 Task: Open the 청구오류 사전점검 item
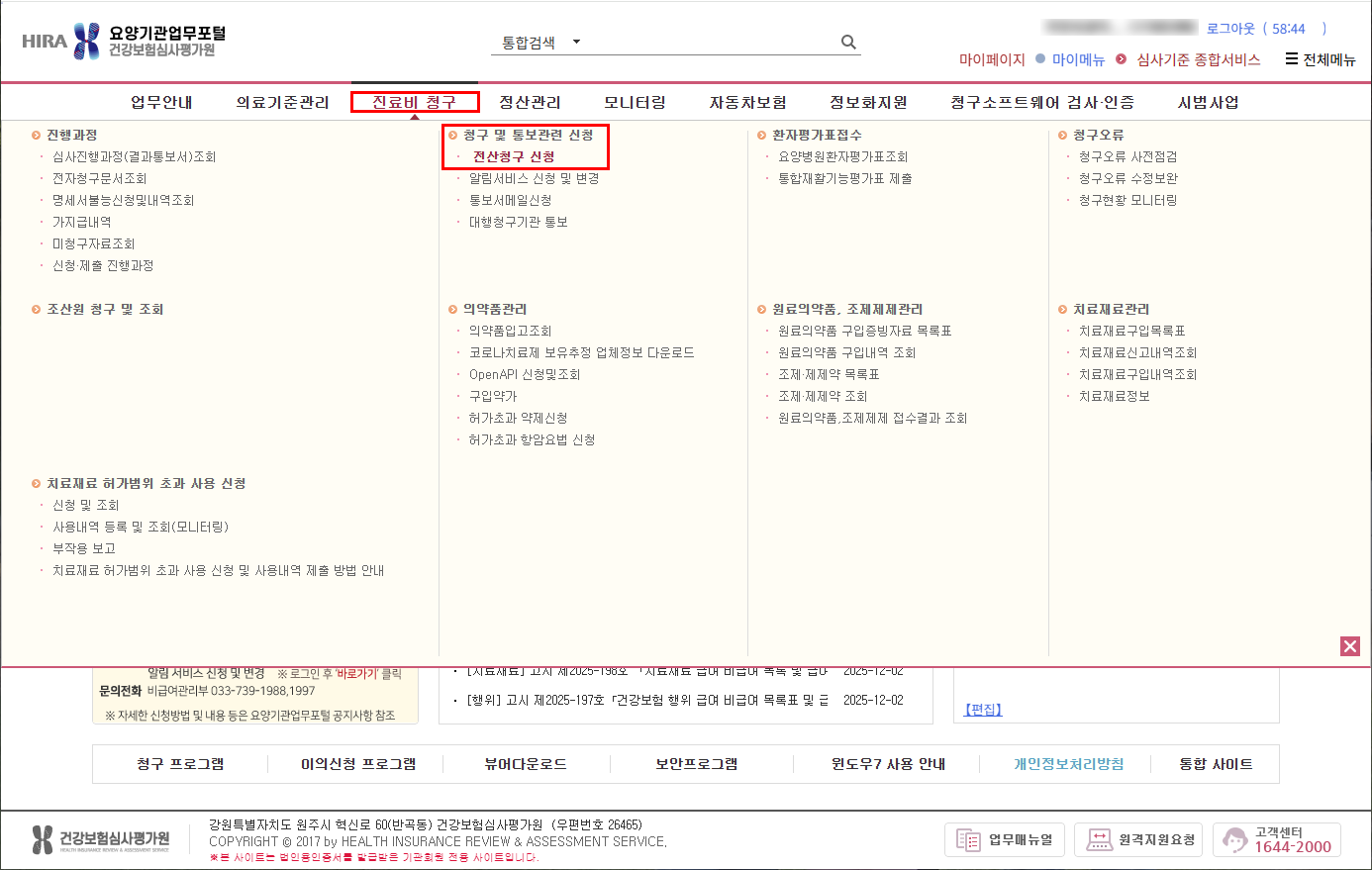[1127, 156]
